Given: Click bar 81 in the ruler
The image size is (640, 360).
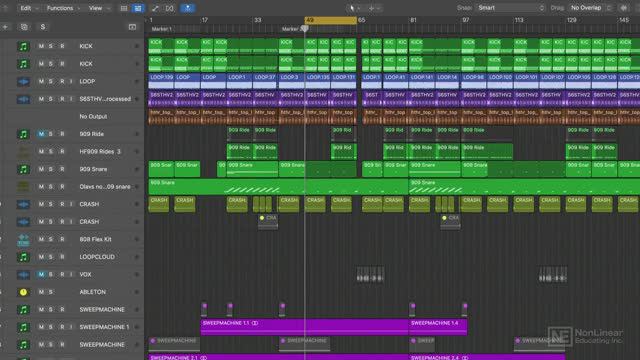Looking at the screenshot, I should 413,20.
